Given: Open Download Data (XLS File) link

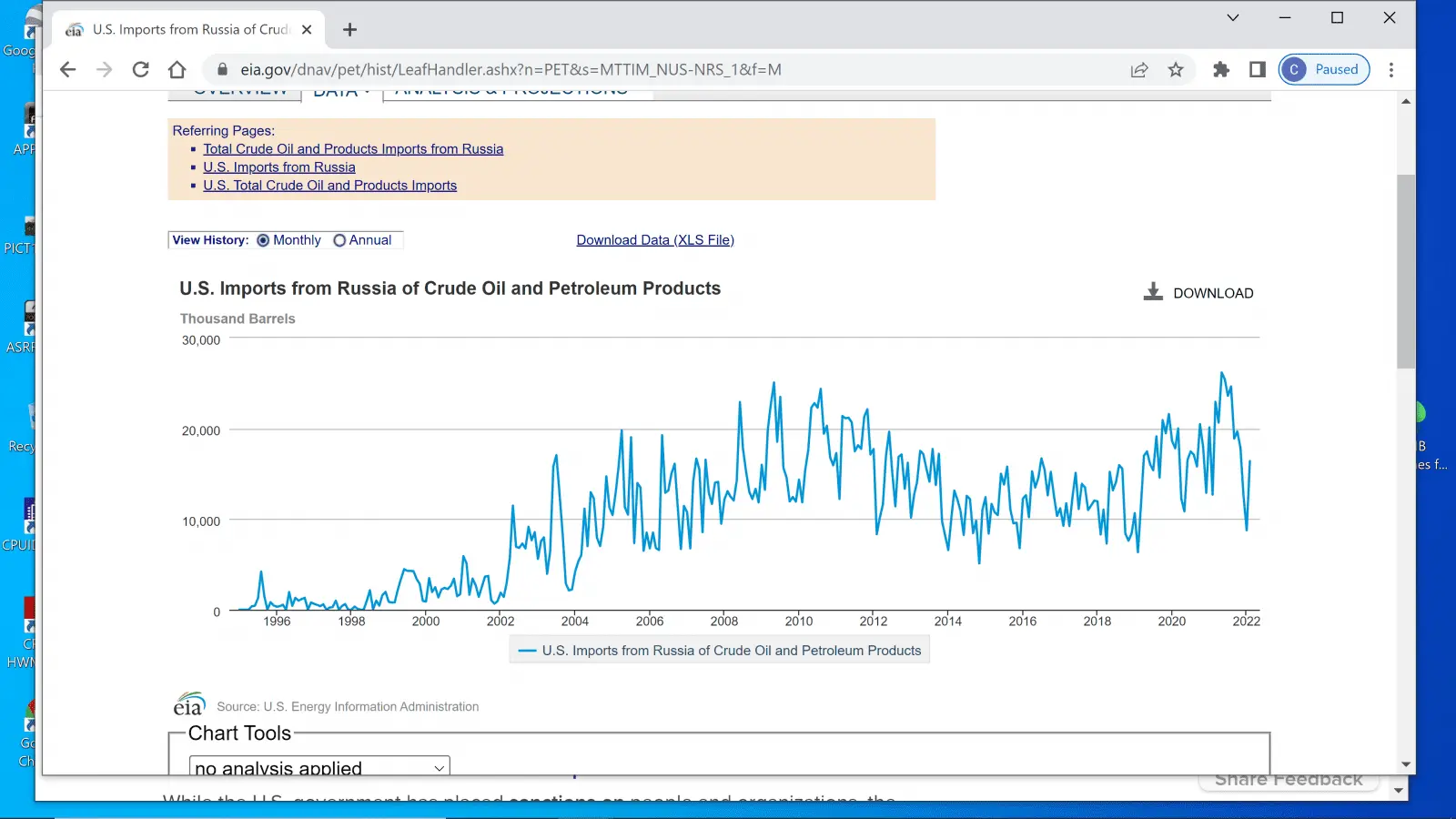Looking at the screenshot, I should [655, 240].
